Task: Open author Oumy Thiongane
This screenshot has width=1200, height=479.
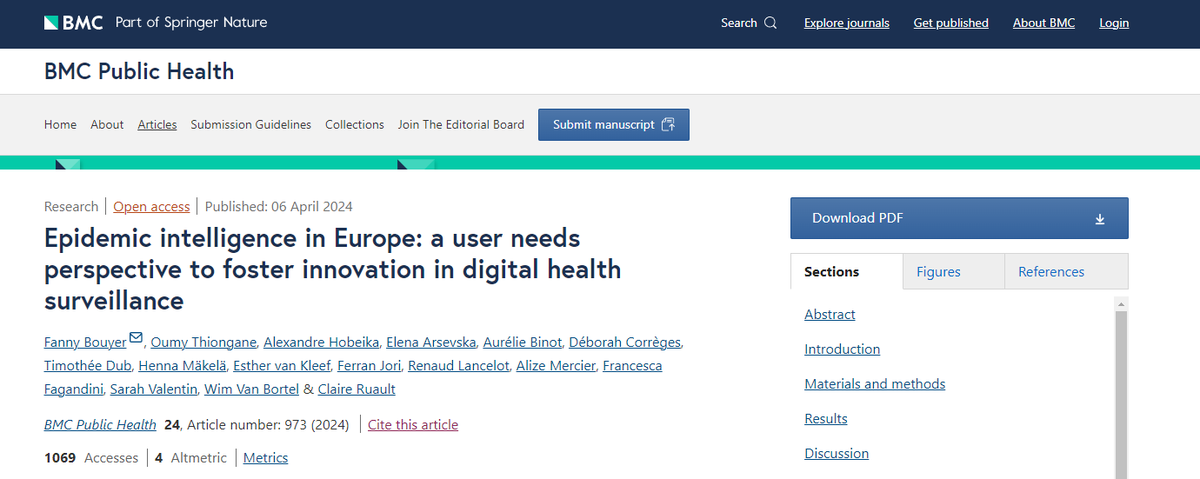Action: (203, 342)
